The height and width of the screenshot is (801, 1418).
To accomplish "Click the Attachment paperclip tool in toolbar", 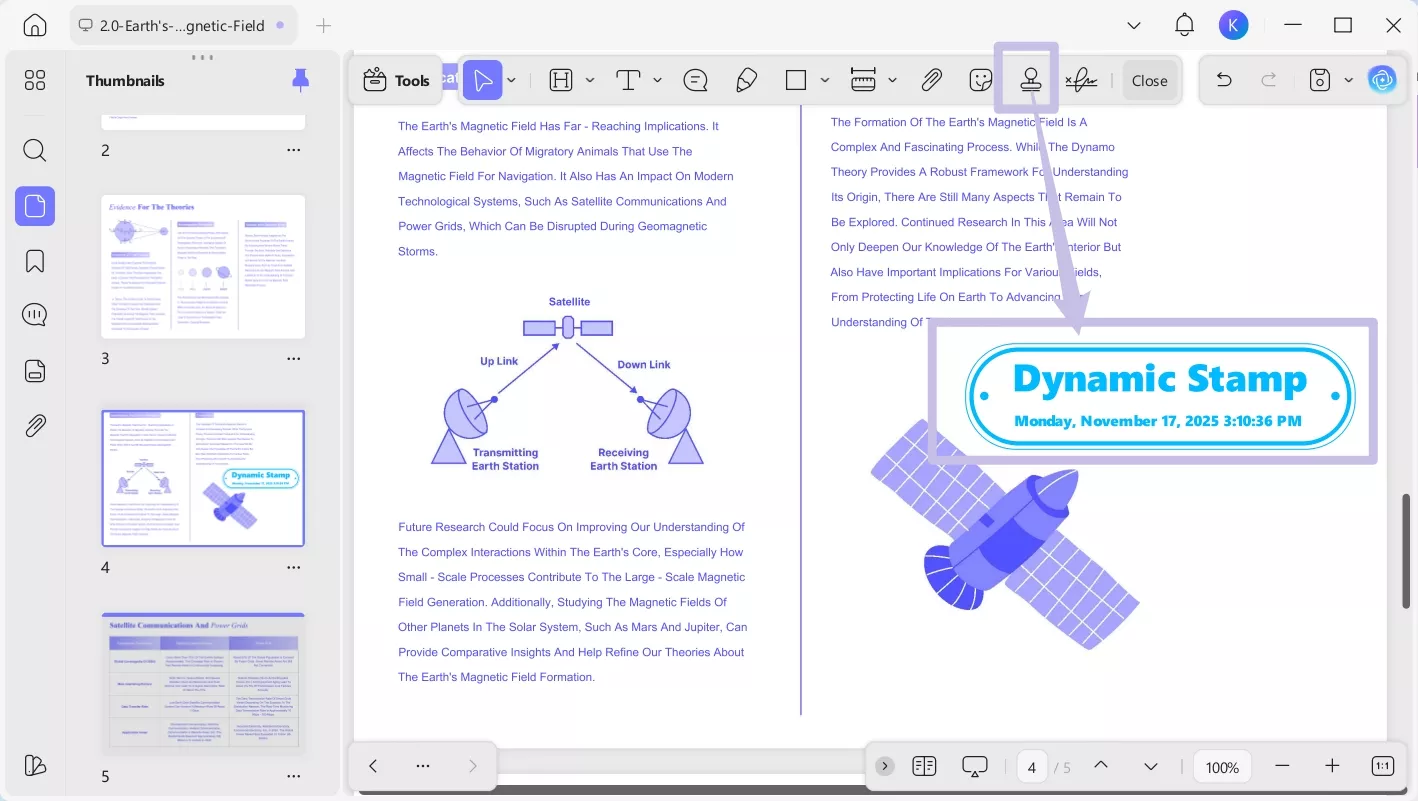I will (931, 81).
